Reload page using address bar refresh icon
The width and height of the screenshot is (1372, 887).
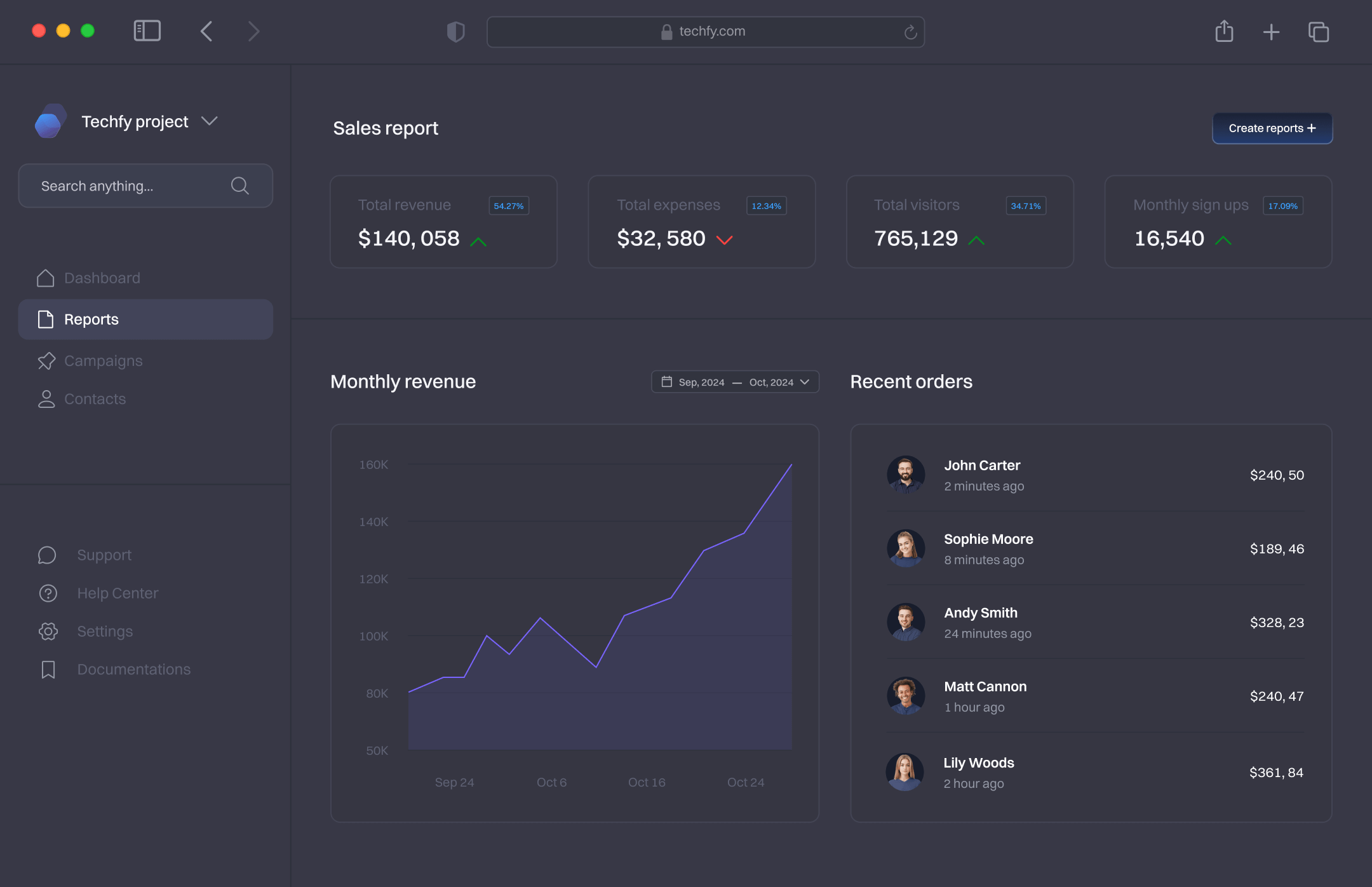(910, 32)
